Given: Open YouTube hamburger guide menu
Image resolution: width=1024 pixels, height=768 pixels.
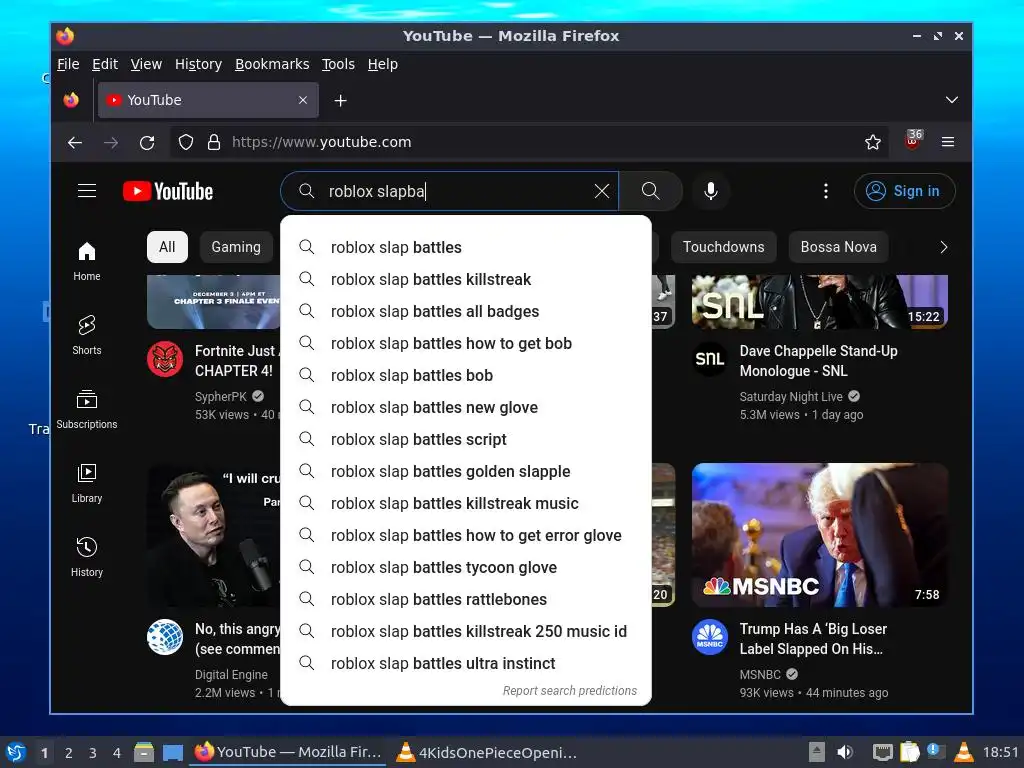Looking at the screenshot, I should [87, 191].
